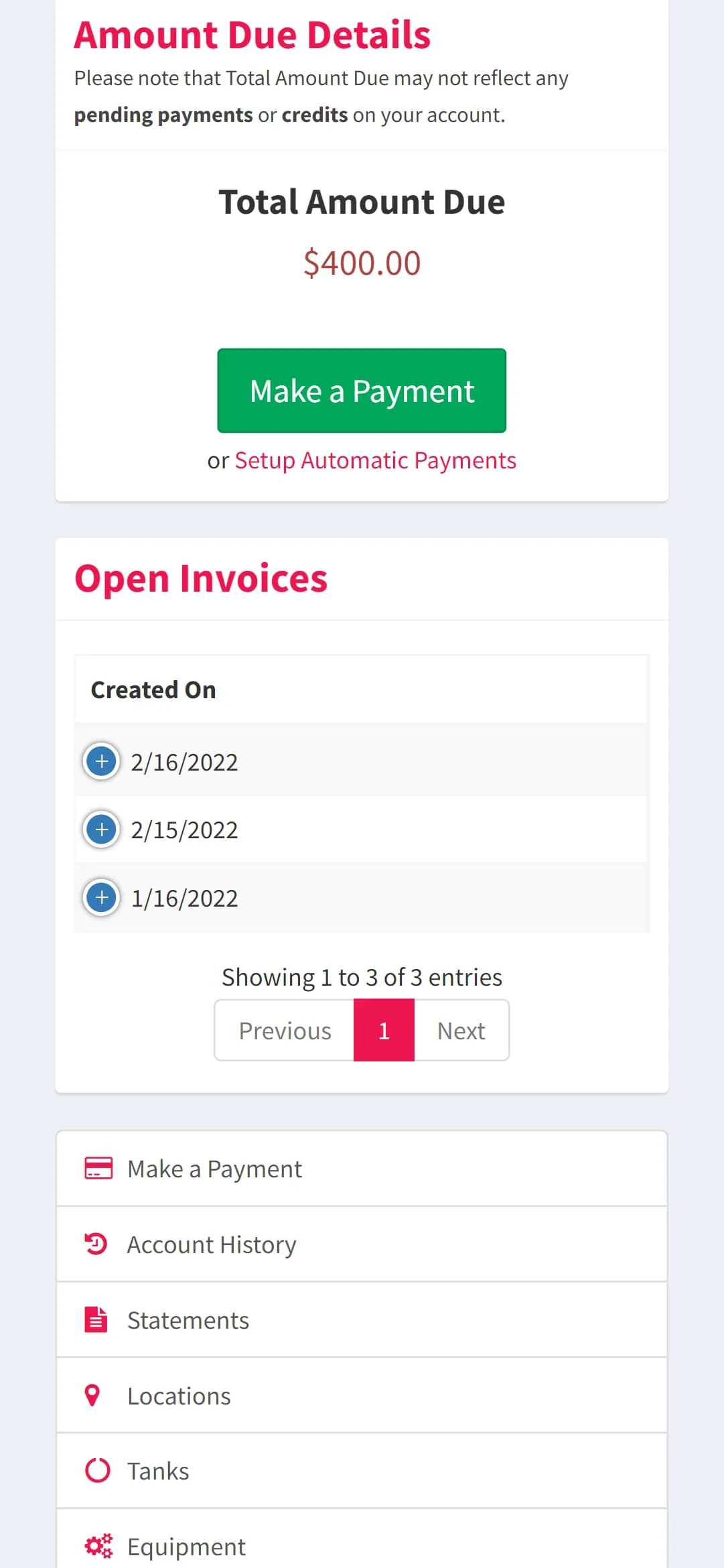
Task: Open the Setup Automatic Payments link
Action: click(x=375, y=460)
